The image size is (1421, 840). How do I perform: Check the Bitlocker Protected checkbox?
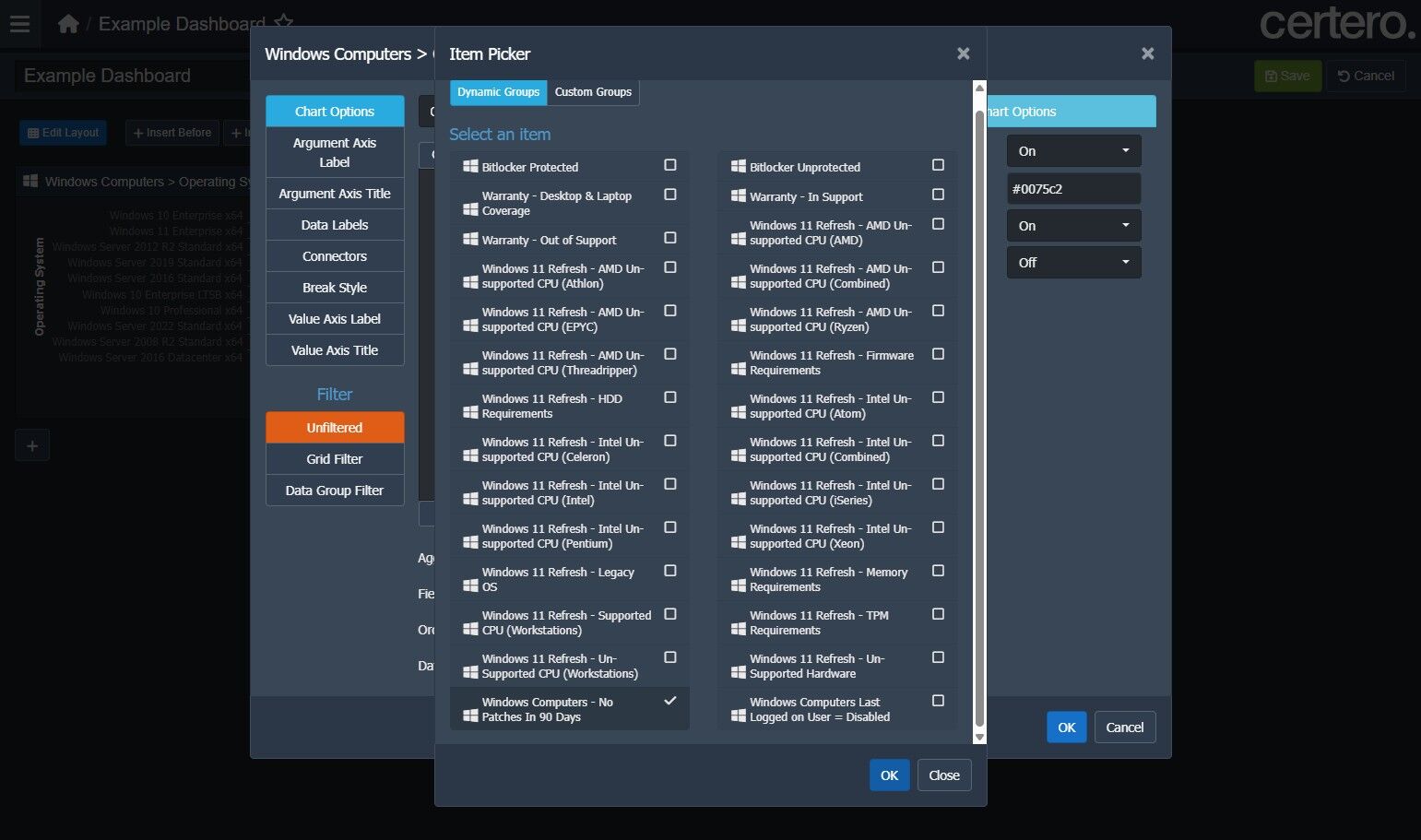tap(670, 165)
